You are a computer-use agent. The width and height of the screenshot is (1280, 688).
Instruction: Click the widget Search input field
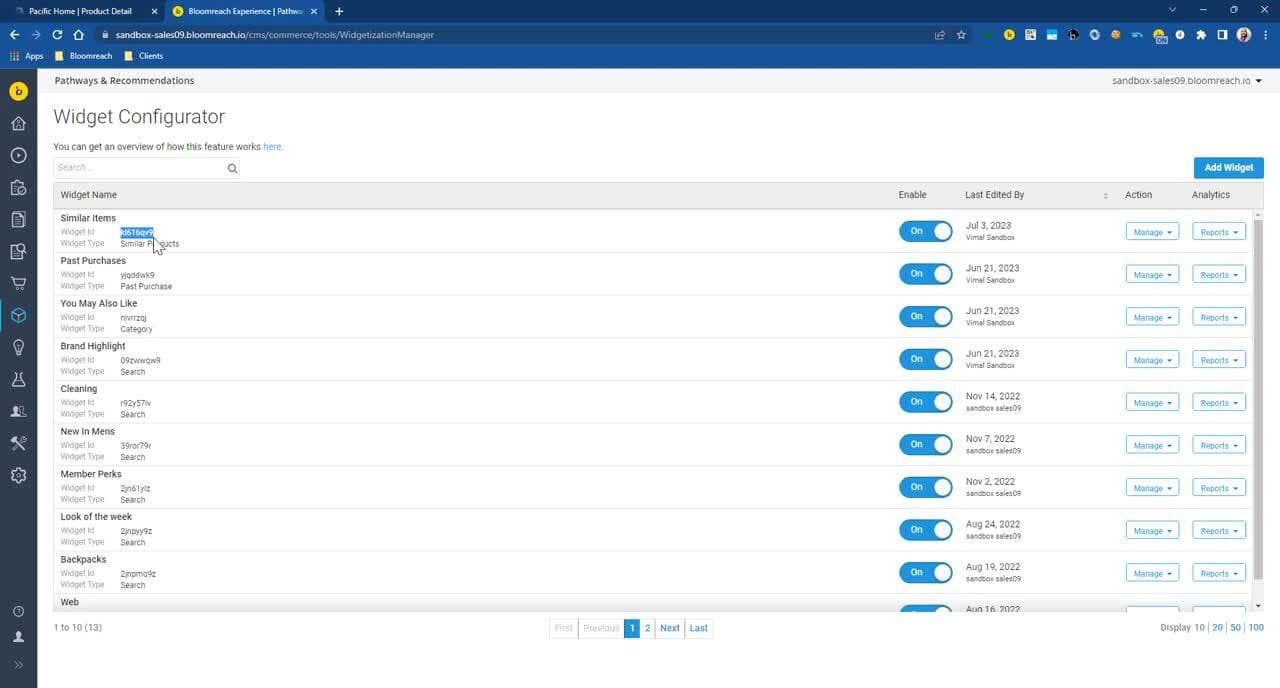tap(138, 168)
